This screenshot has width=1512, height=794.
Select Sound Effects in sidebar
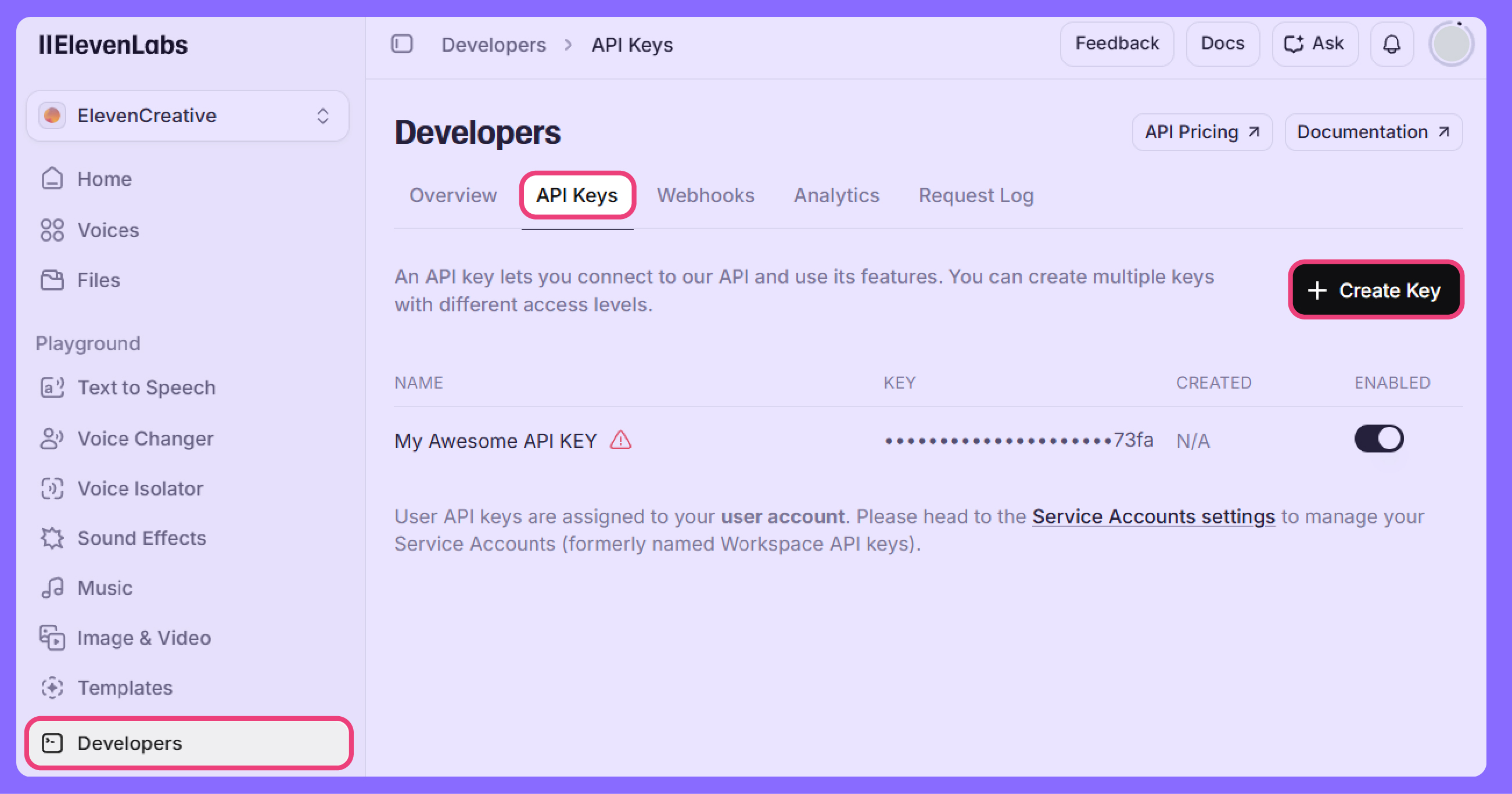pos(142,538)
